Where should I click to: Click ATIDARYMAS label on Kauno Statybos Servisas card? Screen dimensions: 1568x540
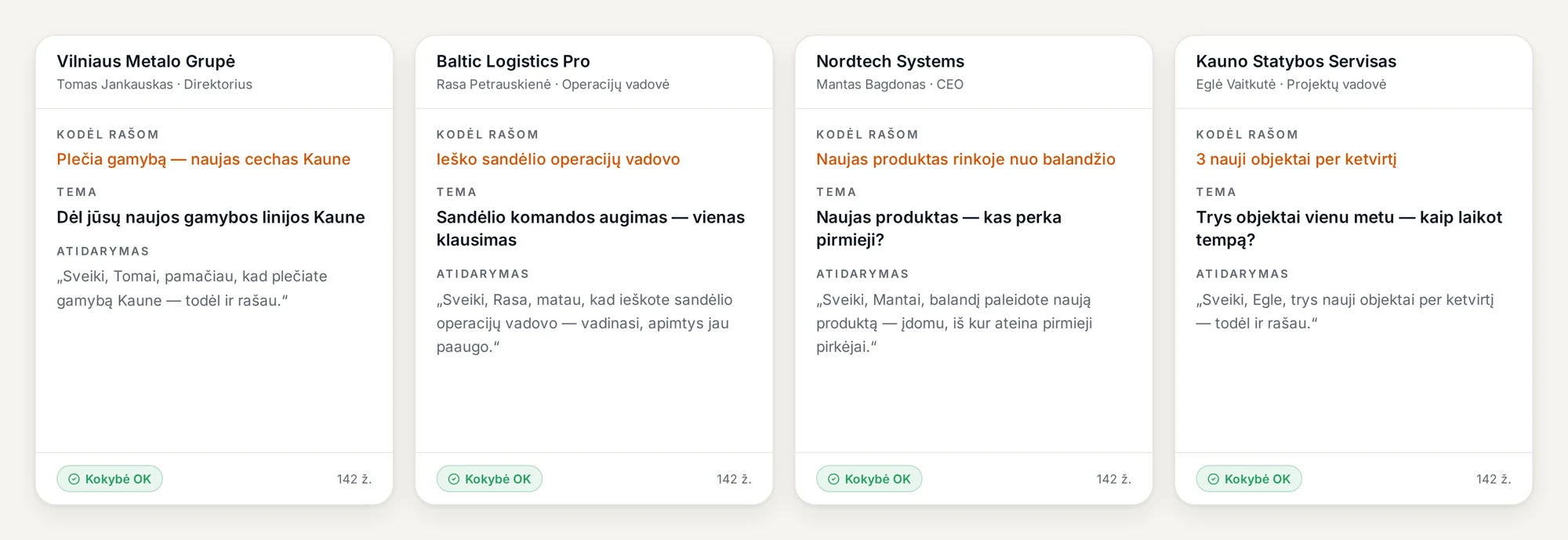[x=1243, y=274]
